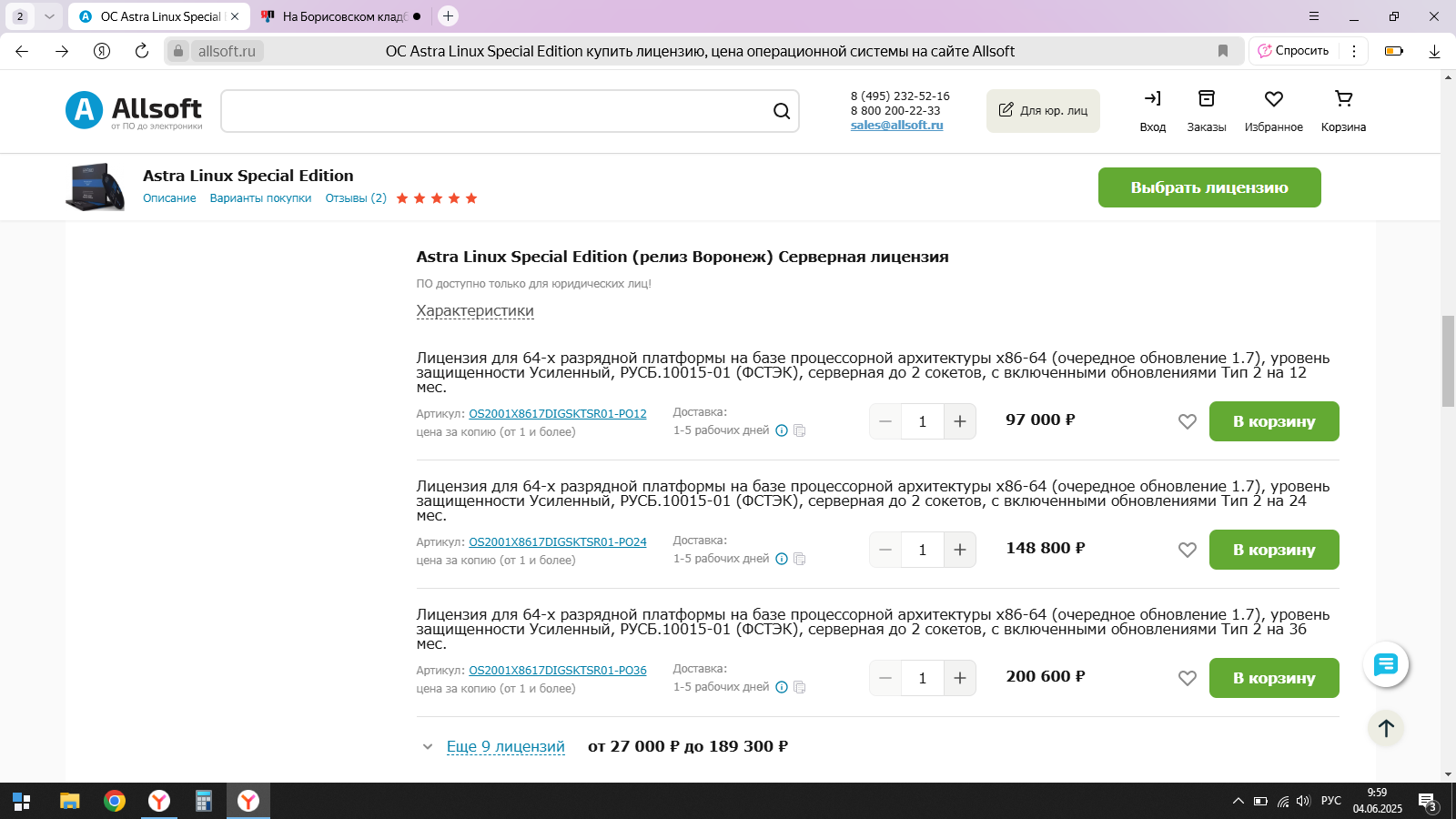
Task: Click the Для юр. лиц button
Action: (x=1043, y=111)
